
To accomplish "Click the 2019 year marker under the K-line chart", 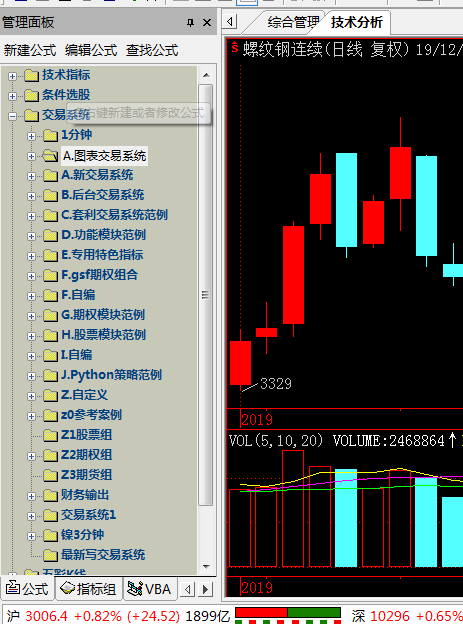I will [x=257, y=419].
